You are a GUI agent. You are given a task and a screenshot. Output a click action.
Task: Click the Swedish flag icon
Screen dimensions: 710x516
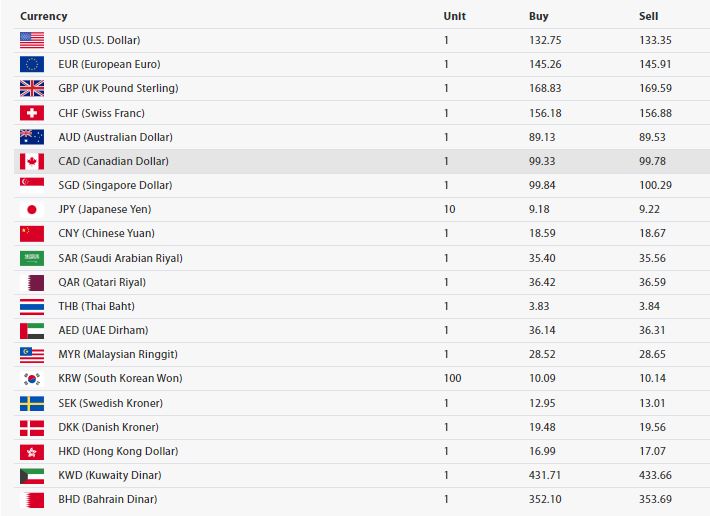32,403
